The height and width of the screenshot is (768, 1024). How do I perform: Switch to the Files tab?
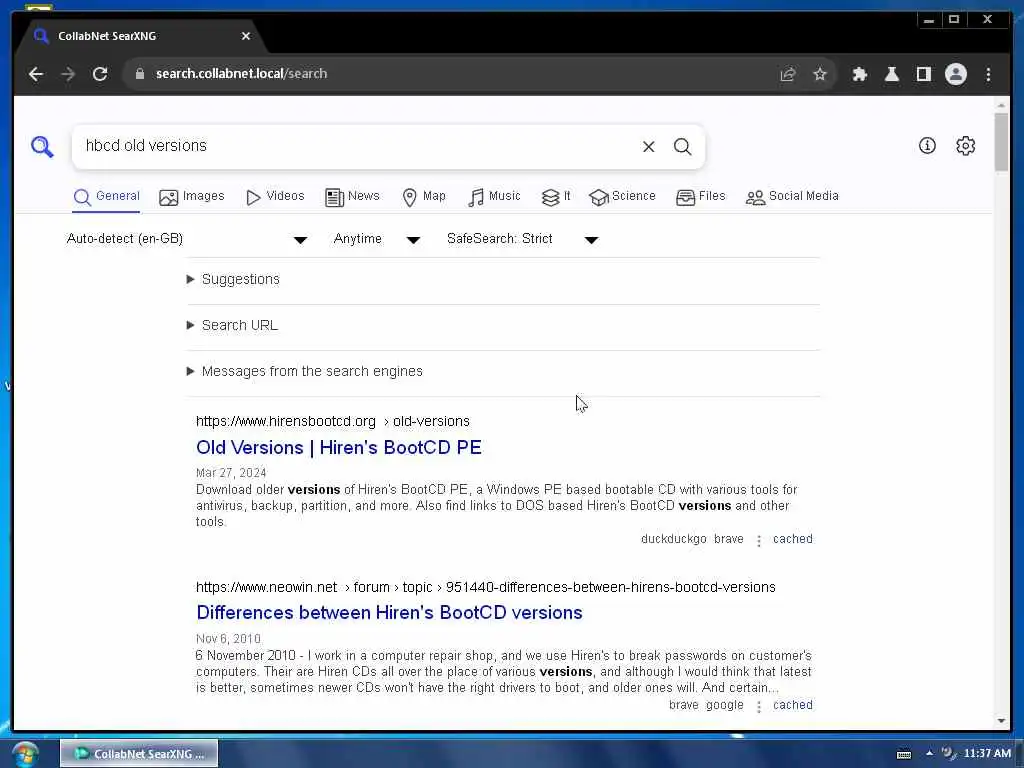coord(701,197)
